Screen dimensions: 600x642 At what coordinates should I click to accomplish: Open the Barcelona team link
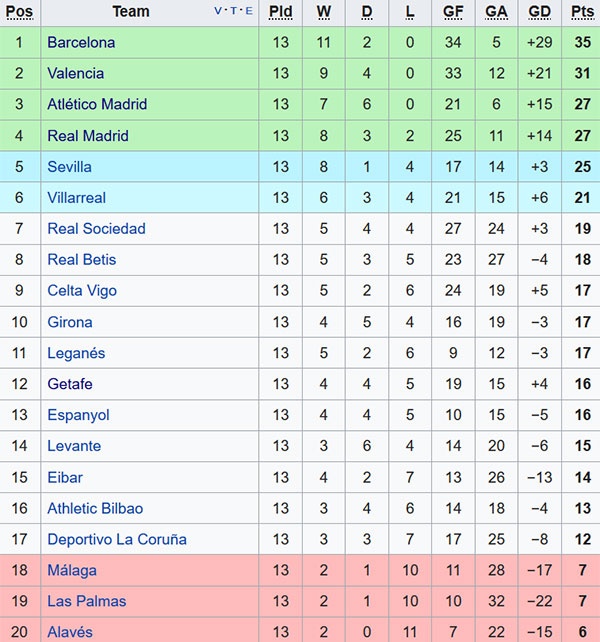(x=81, y=43)
